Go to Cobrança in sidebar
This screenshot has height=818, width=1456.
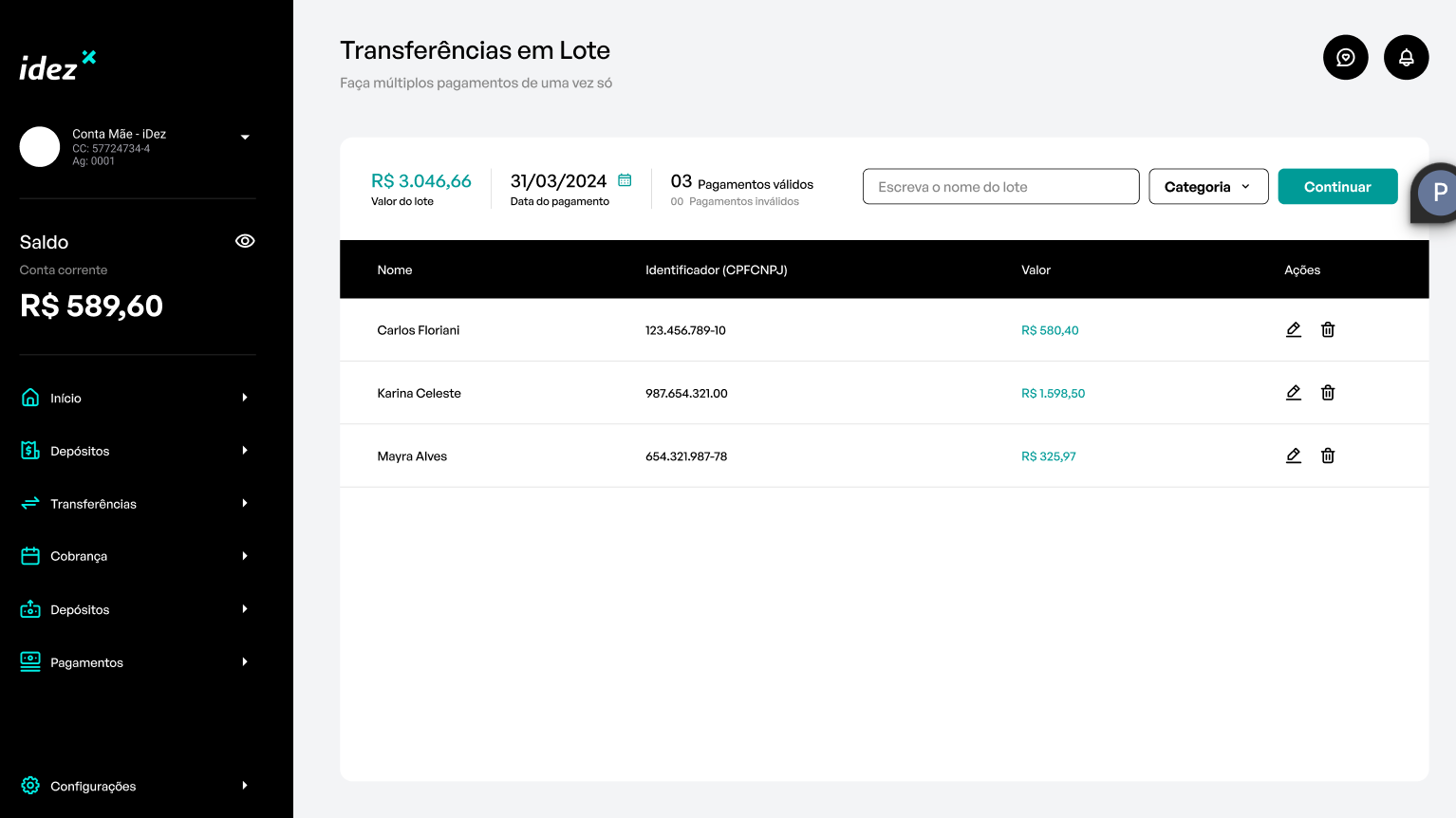(78, 556)
